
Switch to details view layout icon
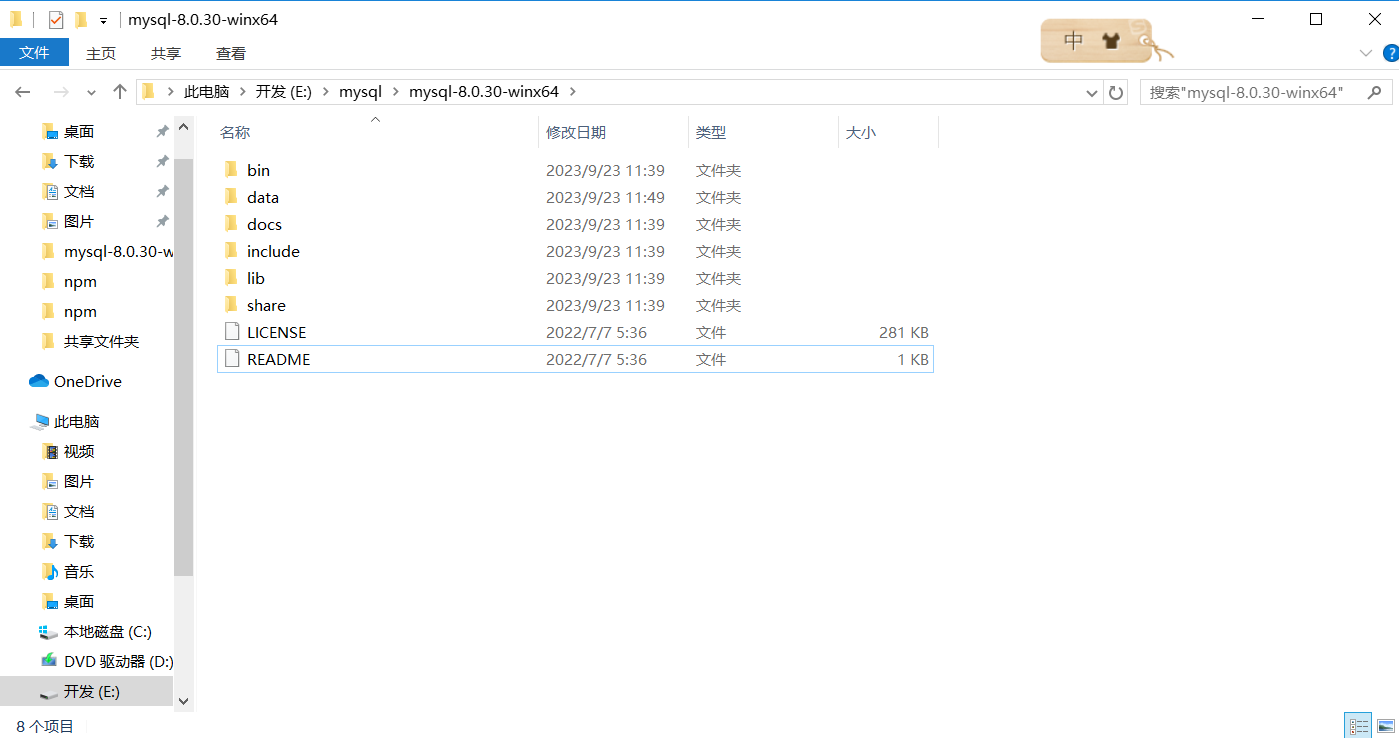[1358, 726]
